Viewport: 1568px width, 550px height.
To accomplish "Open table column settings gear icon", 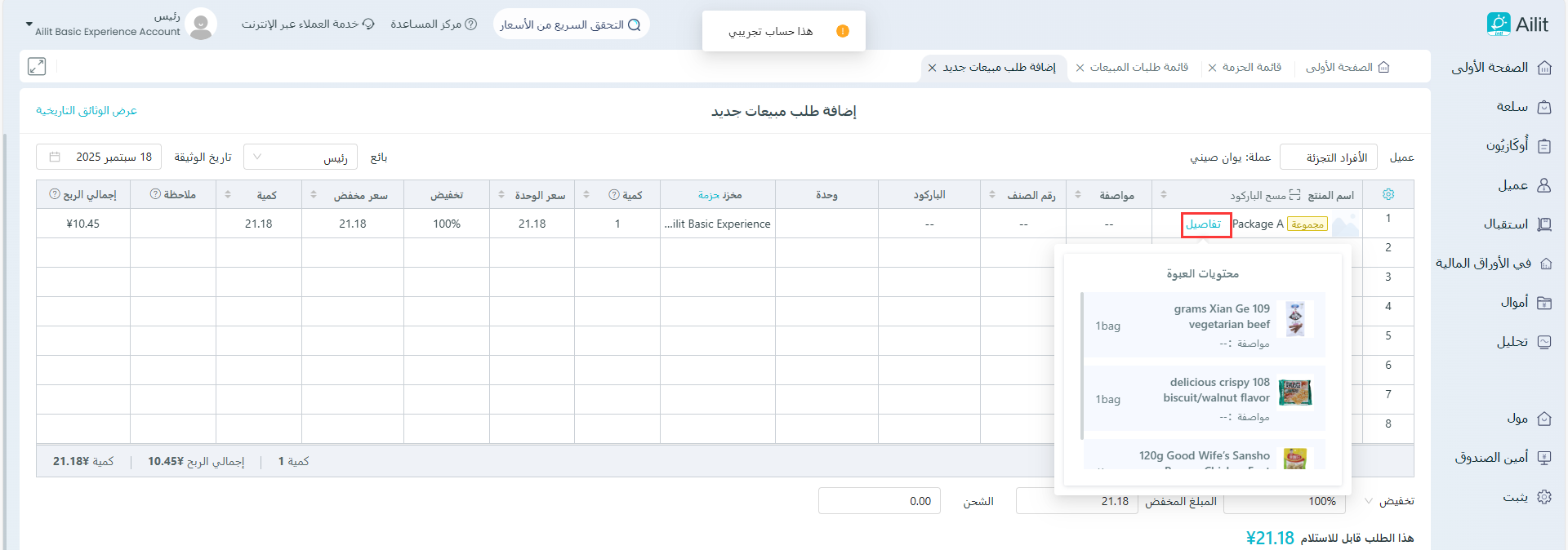I will pyautogui.click(x=1388, y=194).
